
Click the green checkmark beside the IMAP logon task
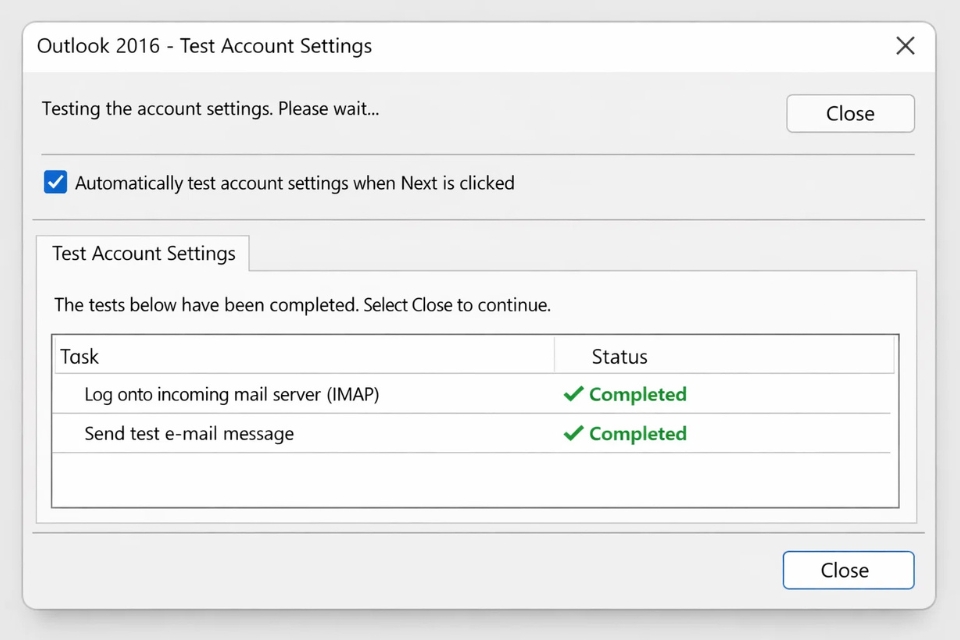coord(573,394)
